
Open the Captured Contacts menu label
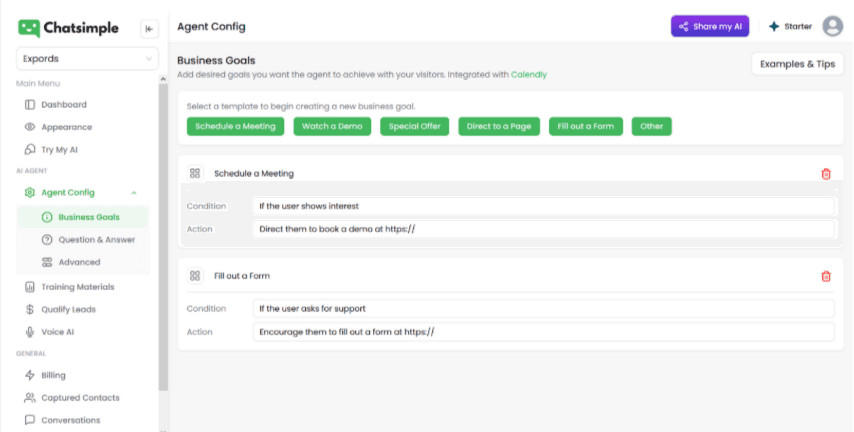point(80,398)
